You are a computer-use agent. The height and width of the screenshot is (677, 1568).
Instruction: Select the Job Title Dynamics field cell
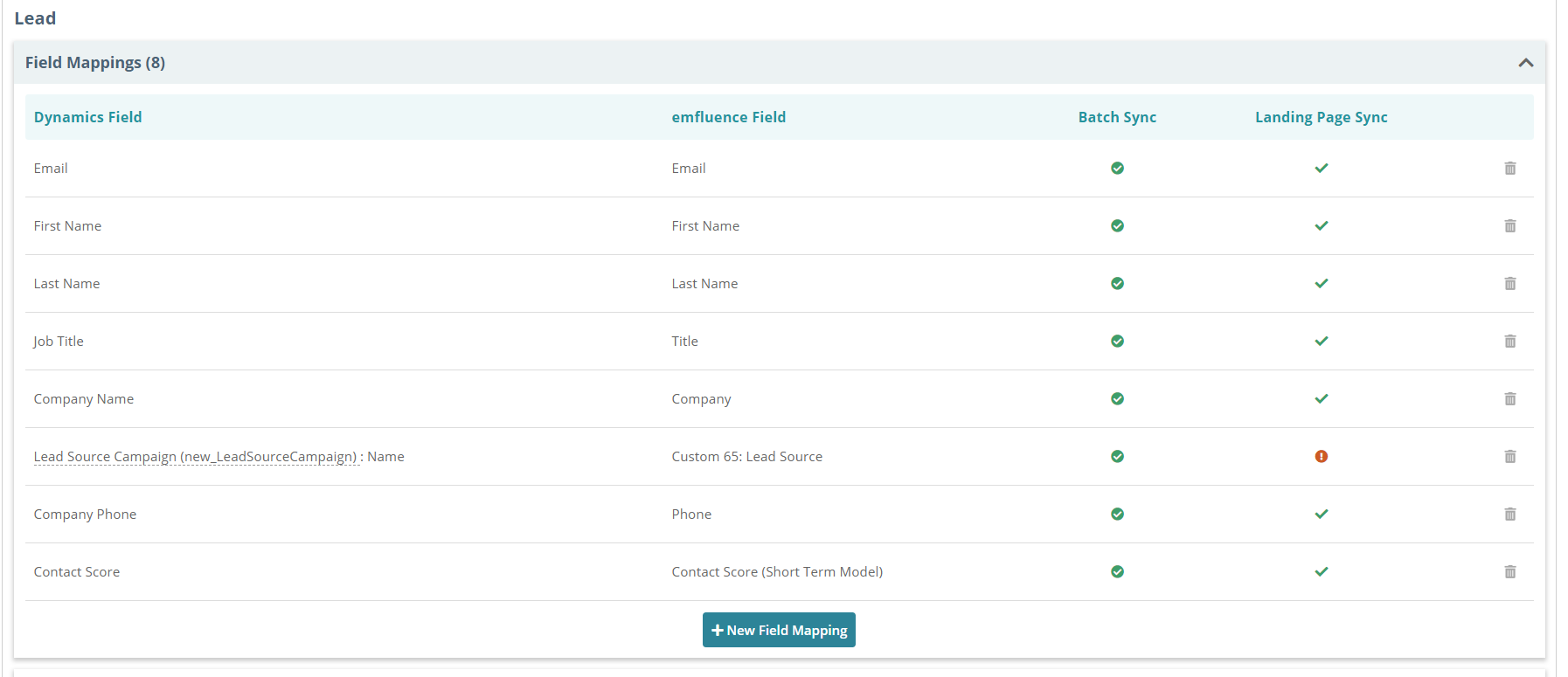tap(59, 342)
